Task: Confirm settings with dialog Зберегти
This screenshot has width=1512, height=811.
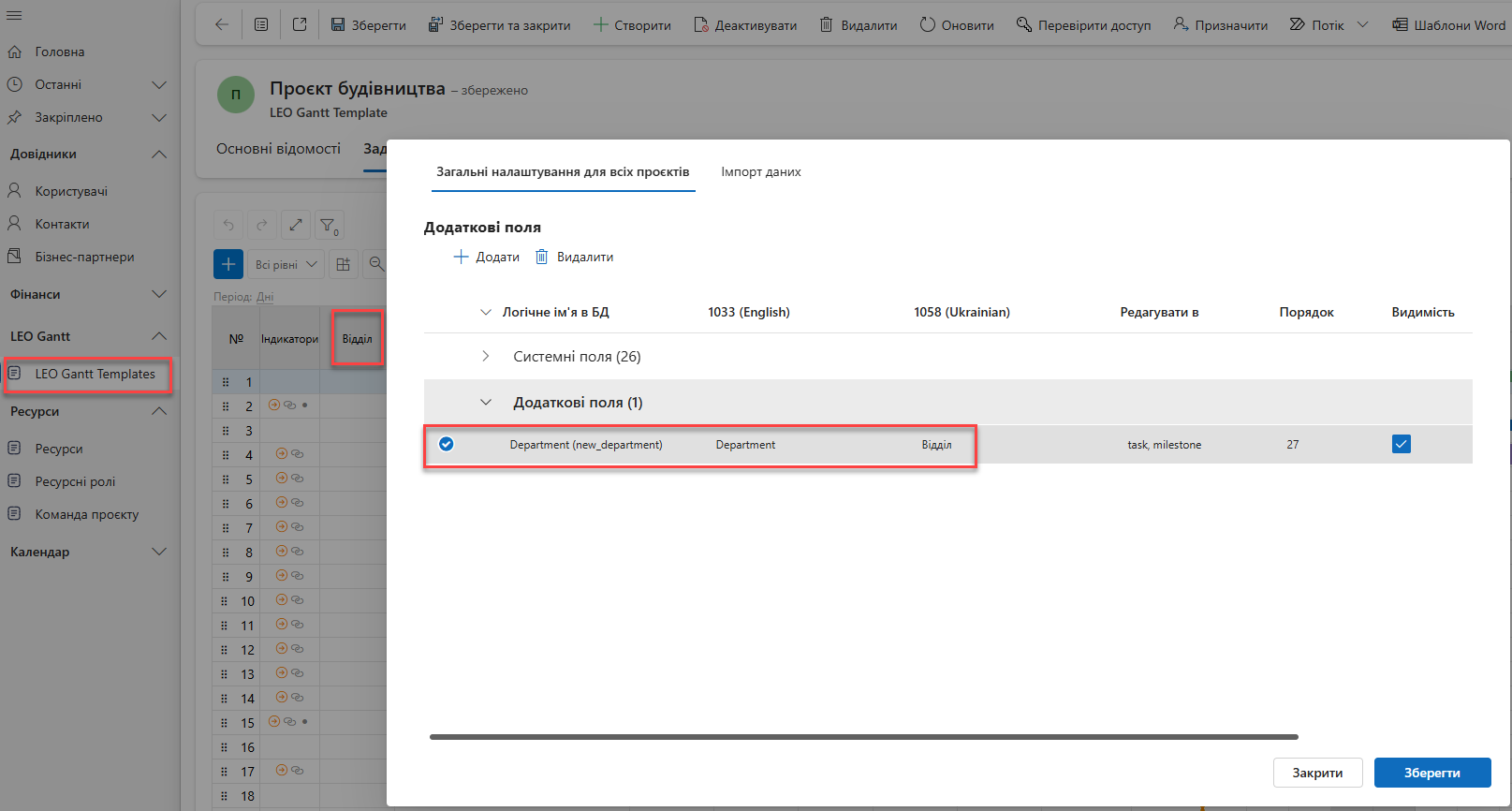Action: coord(1432,773)
